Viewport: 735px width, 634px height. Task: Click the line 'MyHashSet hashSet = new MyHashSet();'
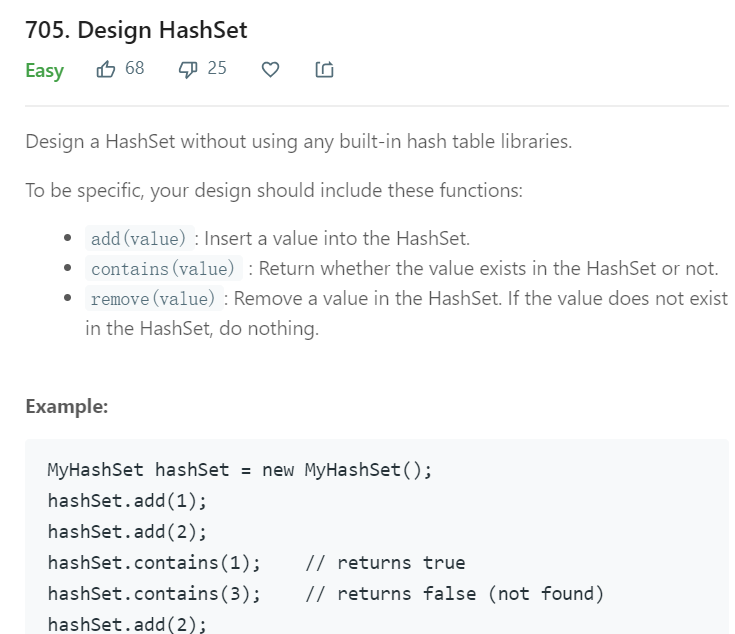[240, 470]
